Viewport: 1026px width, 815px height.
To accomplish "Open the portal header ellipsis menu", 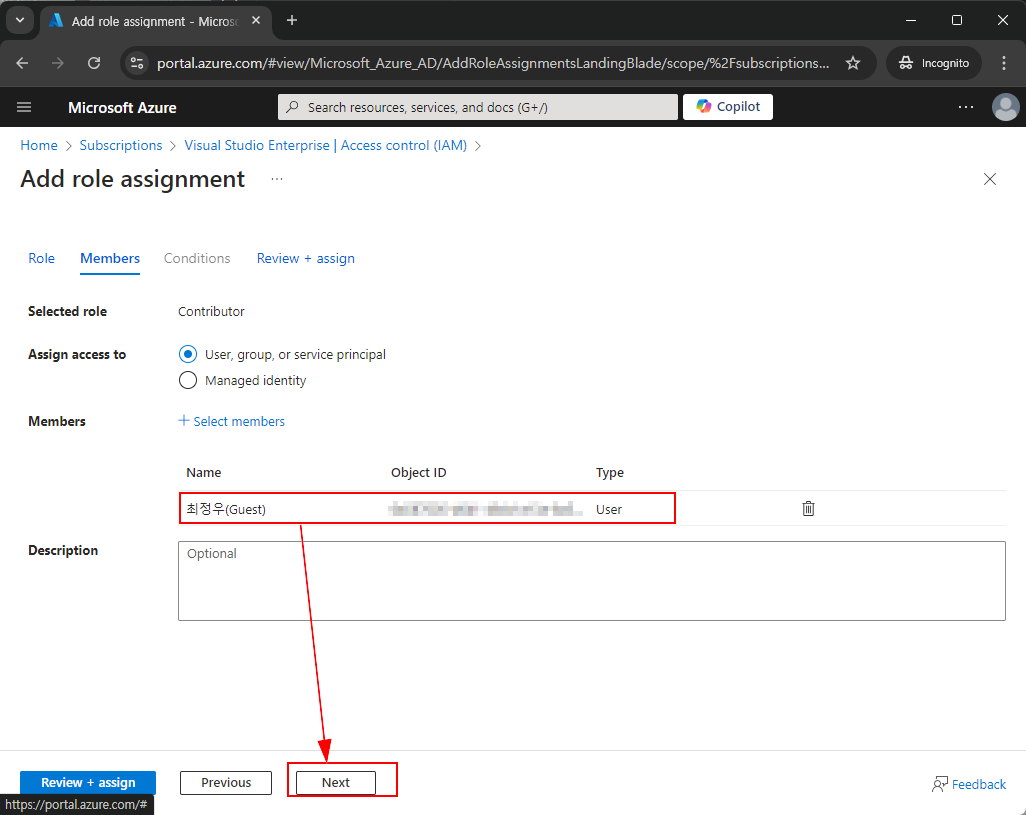I will 966,107.
